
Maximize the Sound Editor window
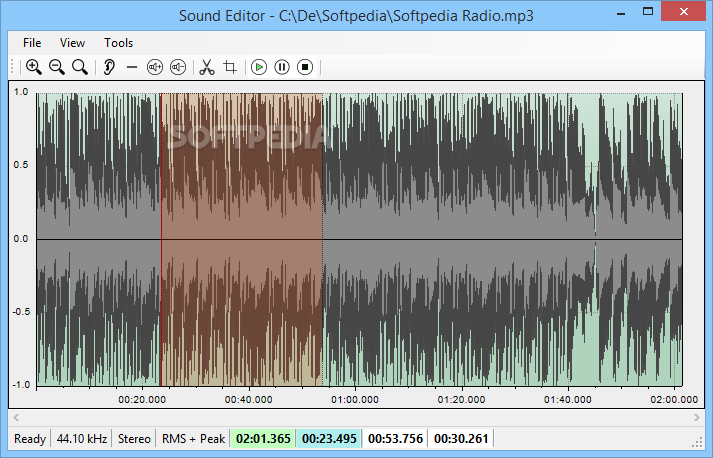pos(648,12)
